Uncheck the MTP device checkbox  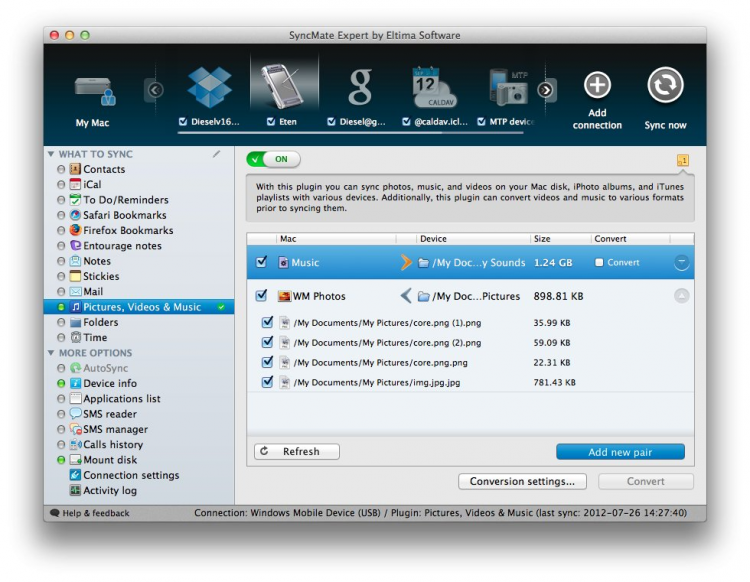pos(481,121)
